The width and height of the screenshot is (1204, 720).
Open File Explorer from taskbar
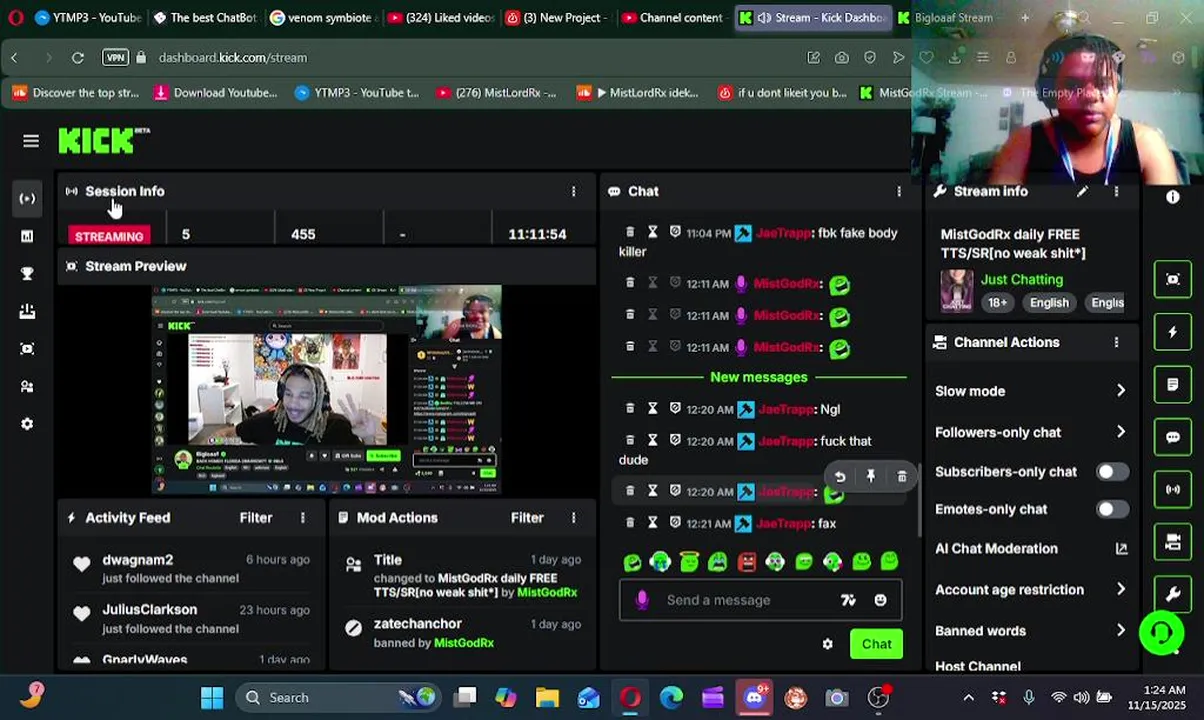pyautogui.click(x=547, y=697)
